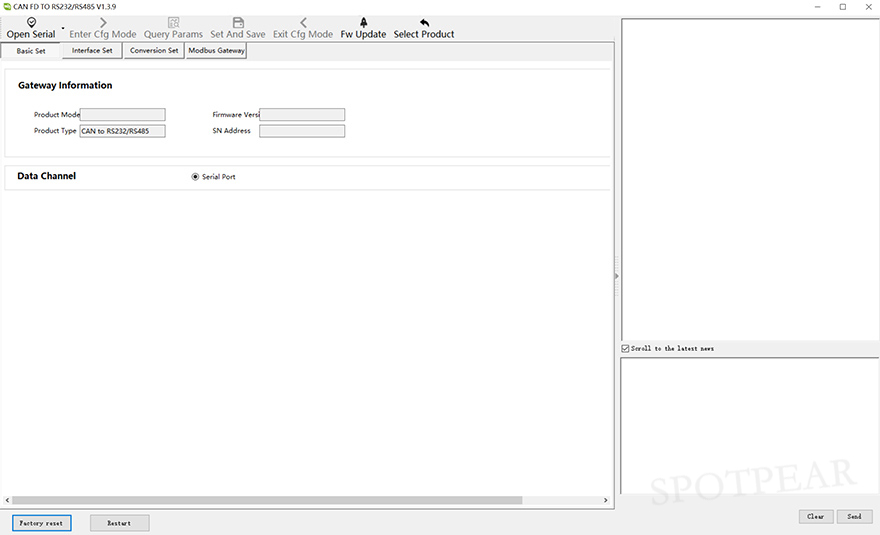The height and width of the screenshot is (535, 880).
Task: Click the Enter Cfg Mode icon
Action: (103, 23)
